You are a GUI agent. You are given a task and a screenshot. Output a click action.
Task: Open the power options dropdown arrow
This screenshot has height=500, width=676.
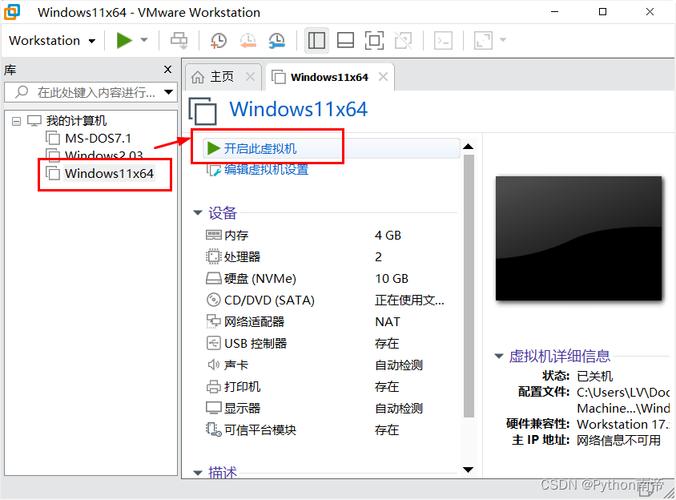144,40
